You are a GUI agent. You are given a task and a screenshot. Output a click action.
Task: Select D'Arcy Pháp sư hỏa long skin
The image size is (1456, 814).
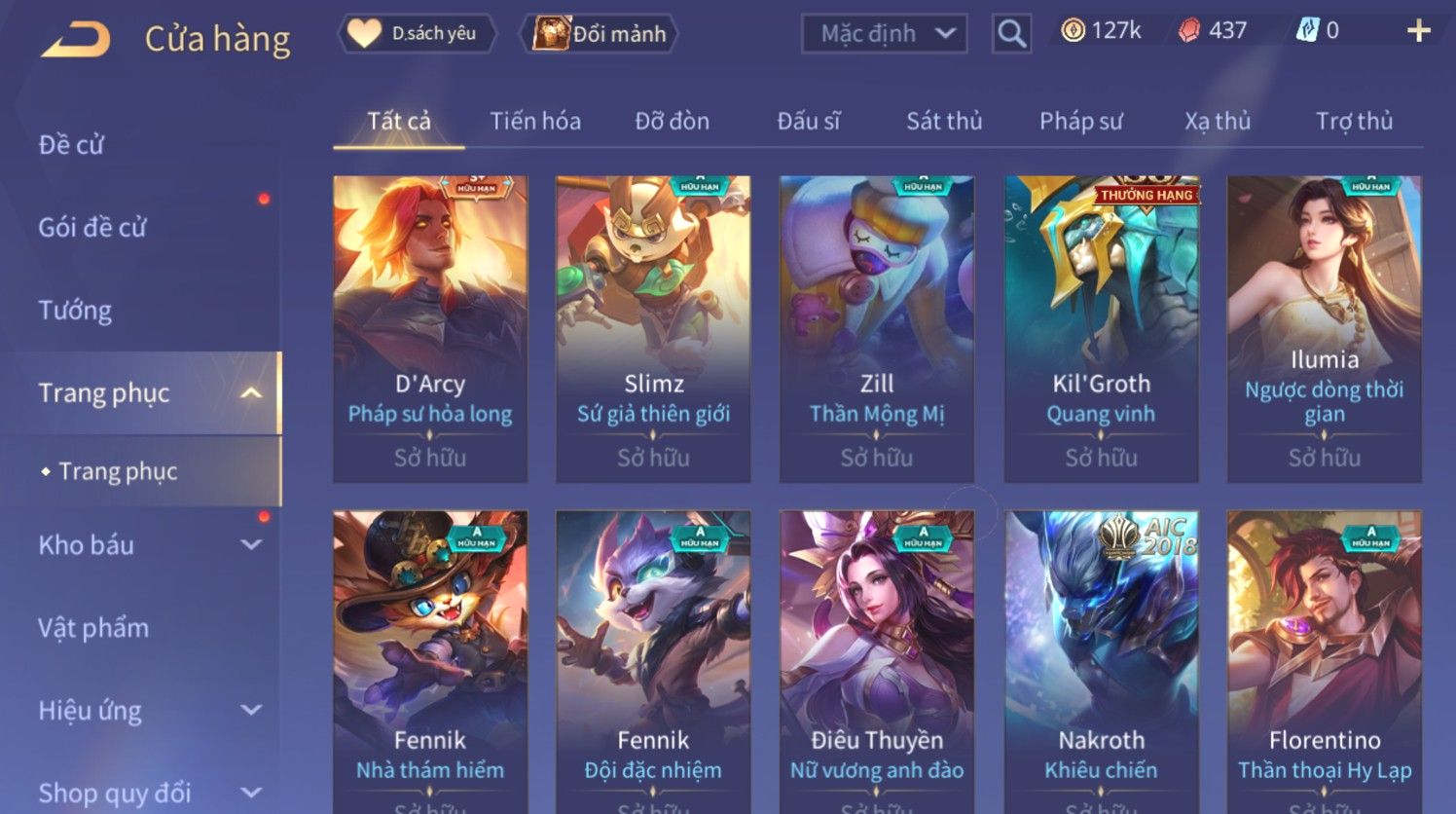point(430,329)
